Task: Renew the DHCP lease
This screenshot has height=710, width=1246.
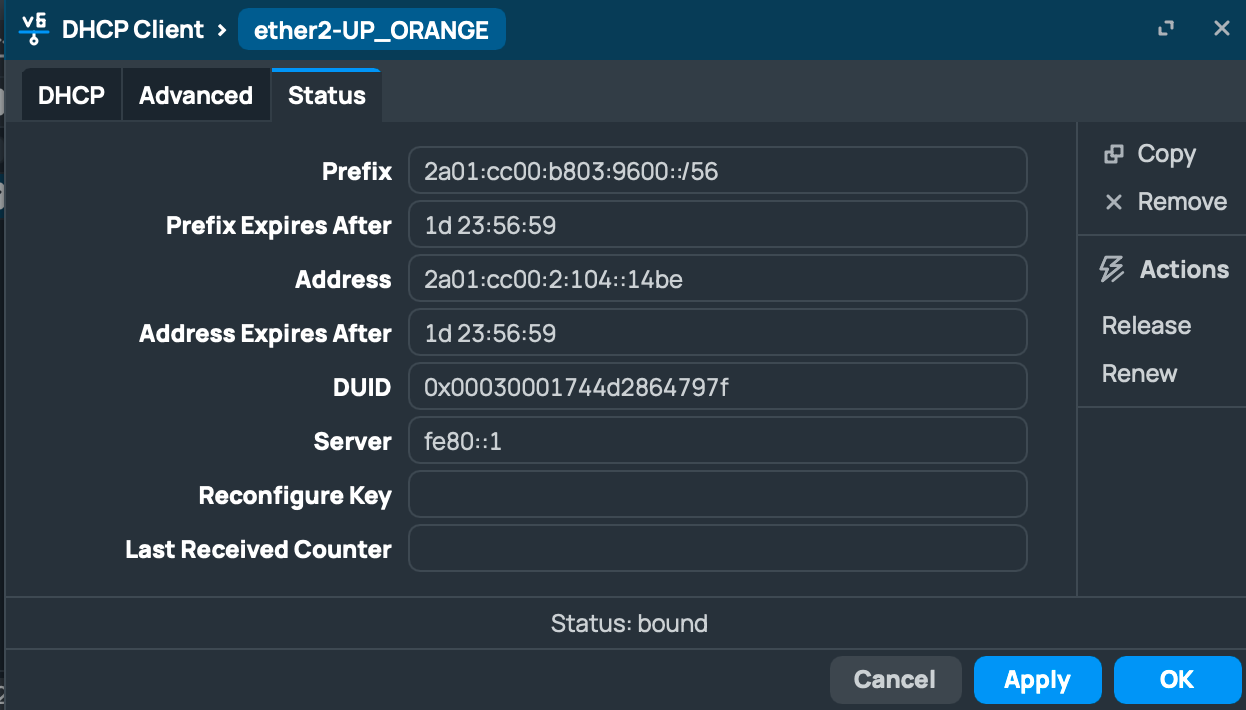Action: tap(1139, 374)
